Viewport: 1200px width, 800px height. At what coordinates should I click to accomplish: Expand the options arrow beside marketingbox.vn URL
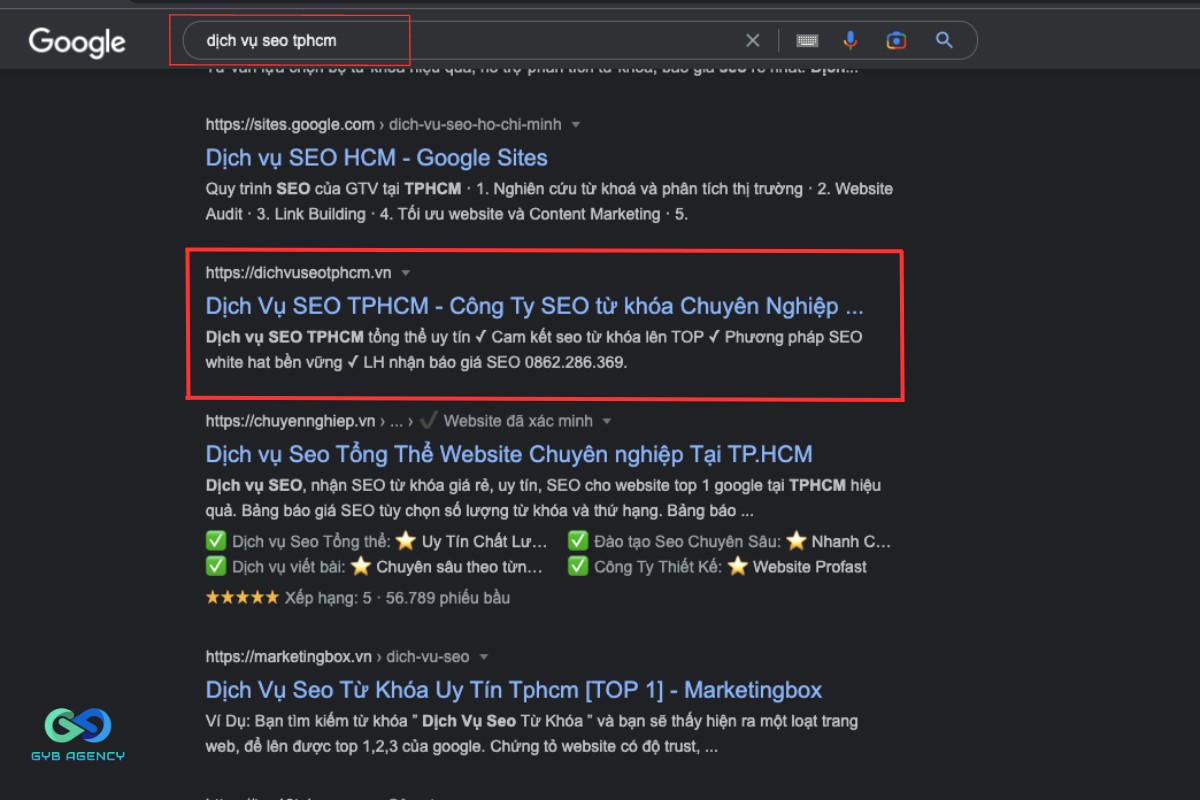(484, 657)
